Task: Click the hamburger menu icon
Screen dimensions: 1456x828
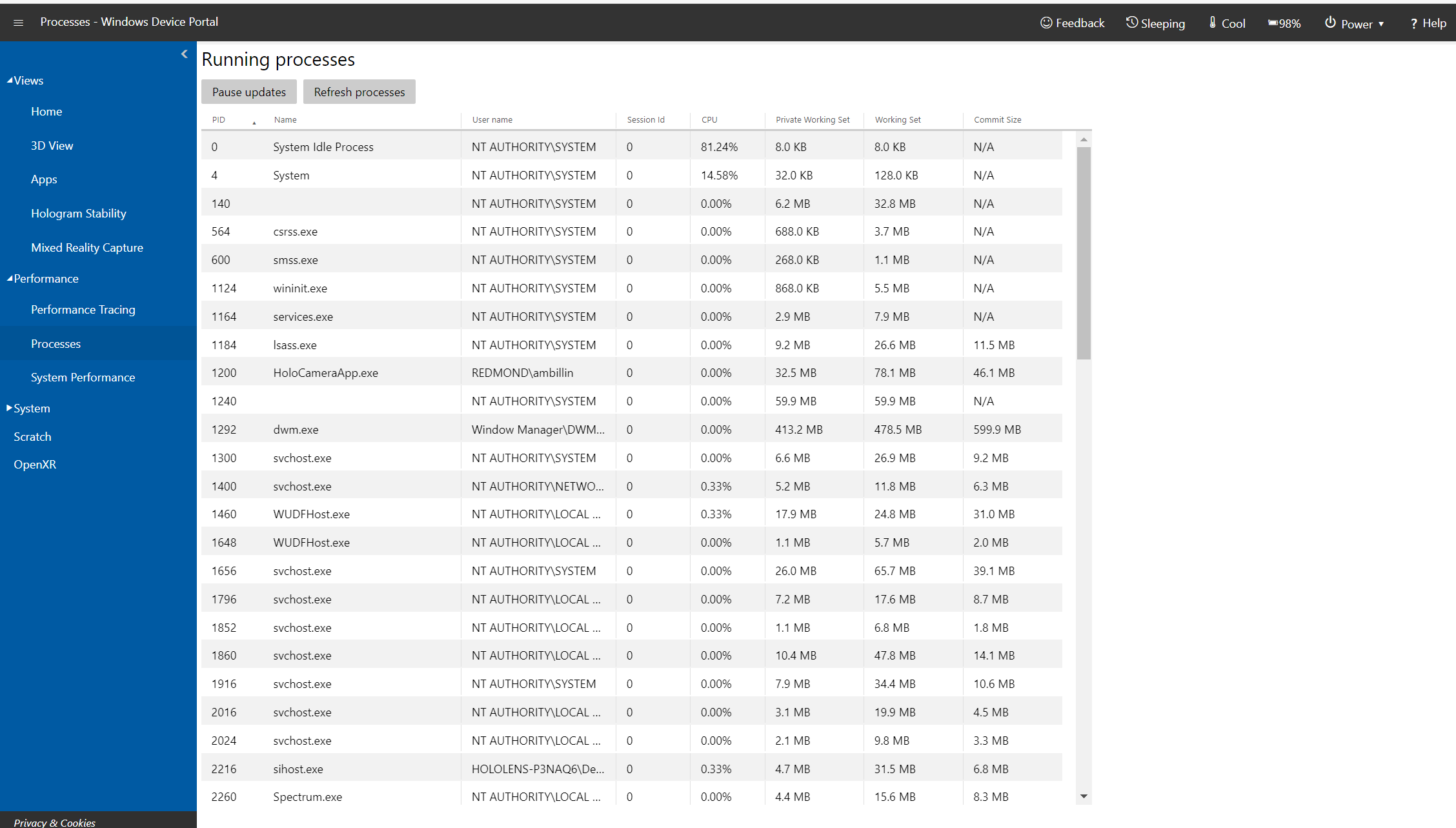Action: coord(18,22)
